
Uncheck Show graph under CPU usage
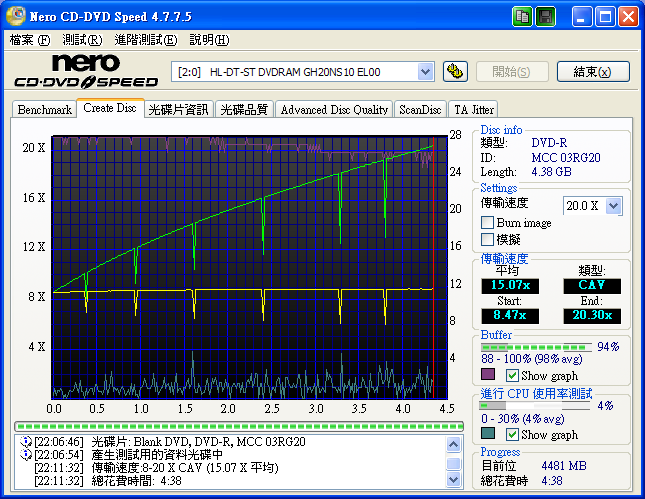pos(512,435)
